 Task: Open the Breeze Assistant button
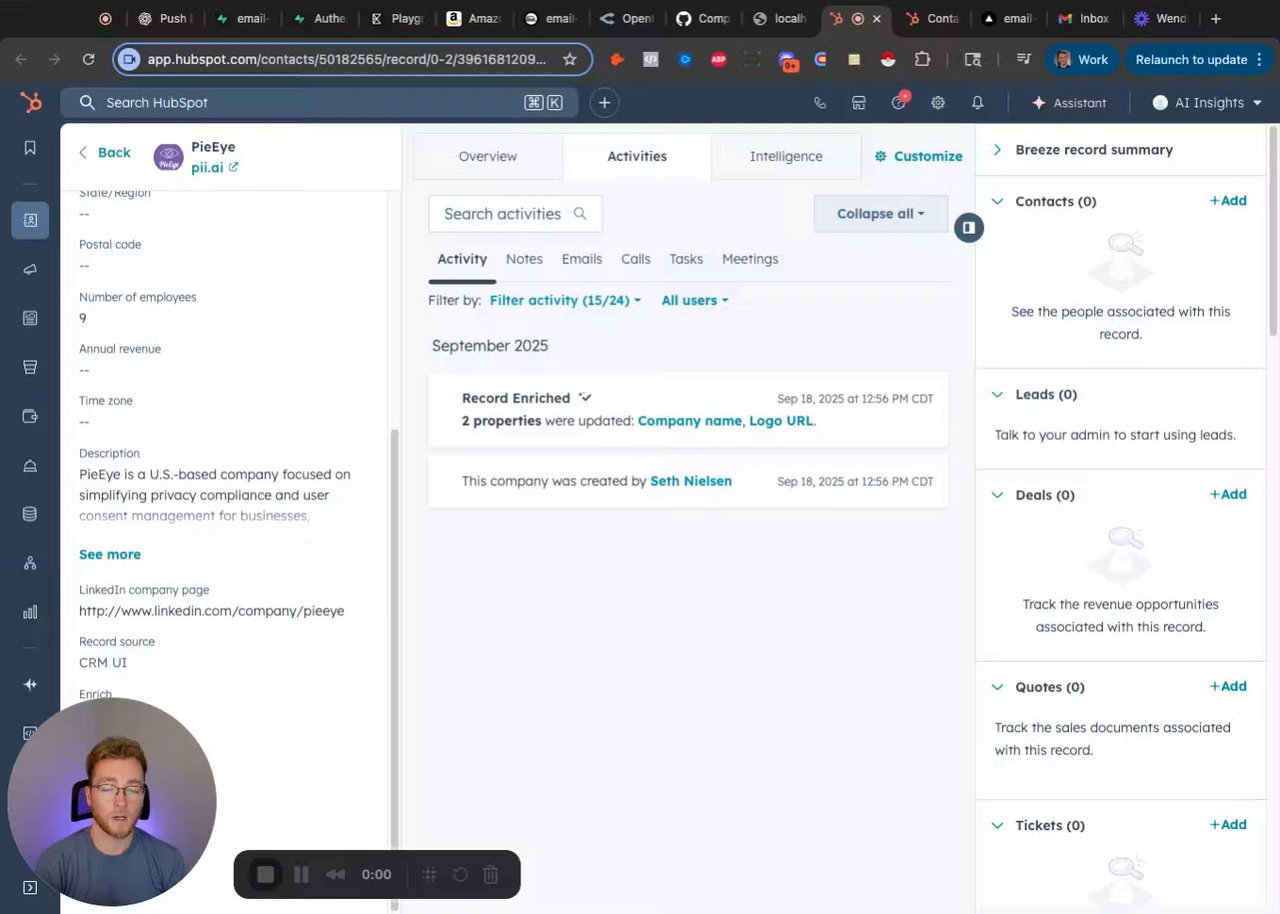[x=1069, y=102]
